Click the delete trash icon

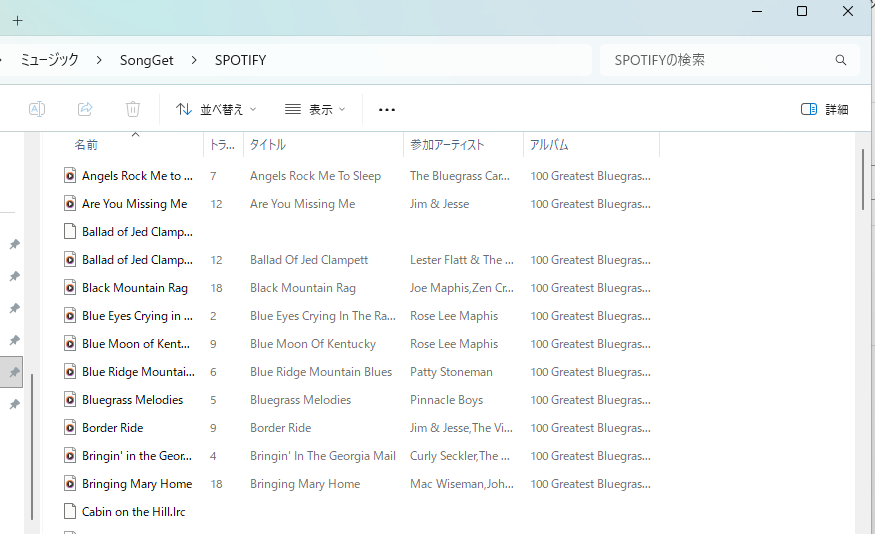point(133,109)
